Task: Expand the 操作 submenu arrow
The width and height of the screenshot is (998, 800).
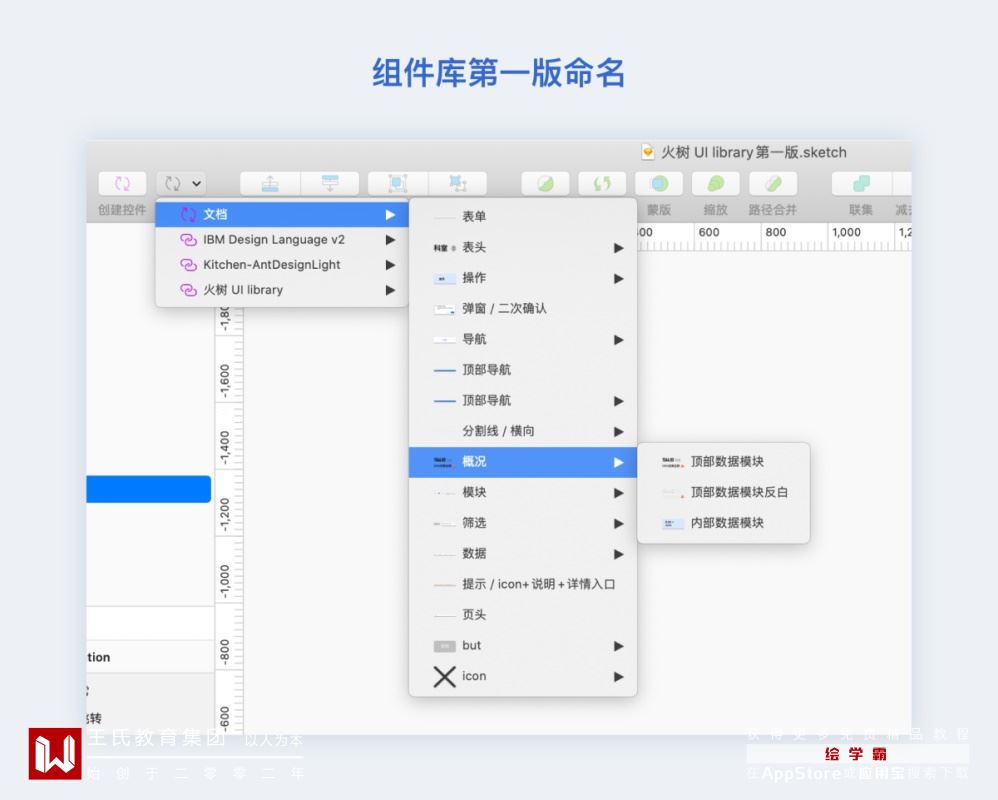Action: [619, 279]
